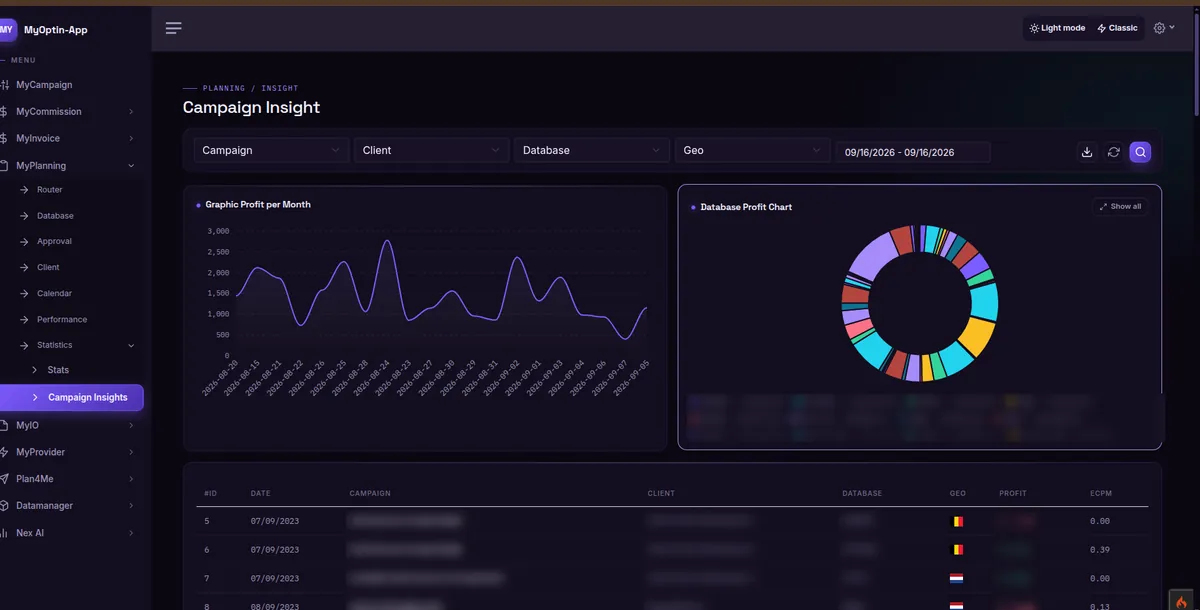
Task: Click the 0.39 ECPM value
Action: point(1099,549)
